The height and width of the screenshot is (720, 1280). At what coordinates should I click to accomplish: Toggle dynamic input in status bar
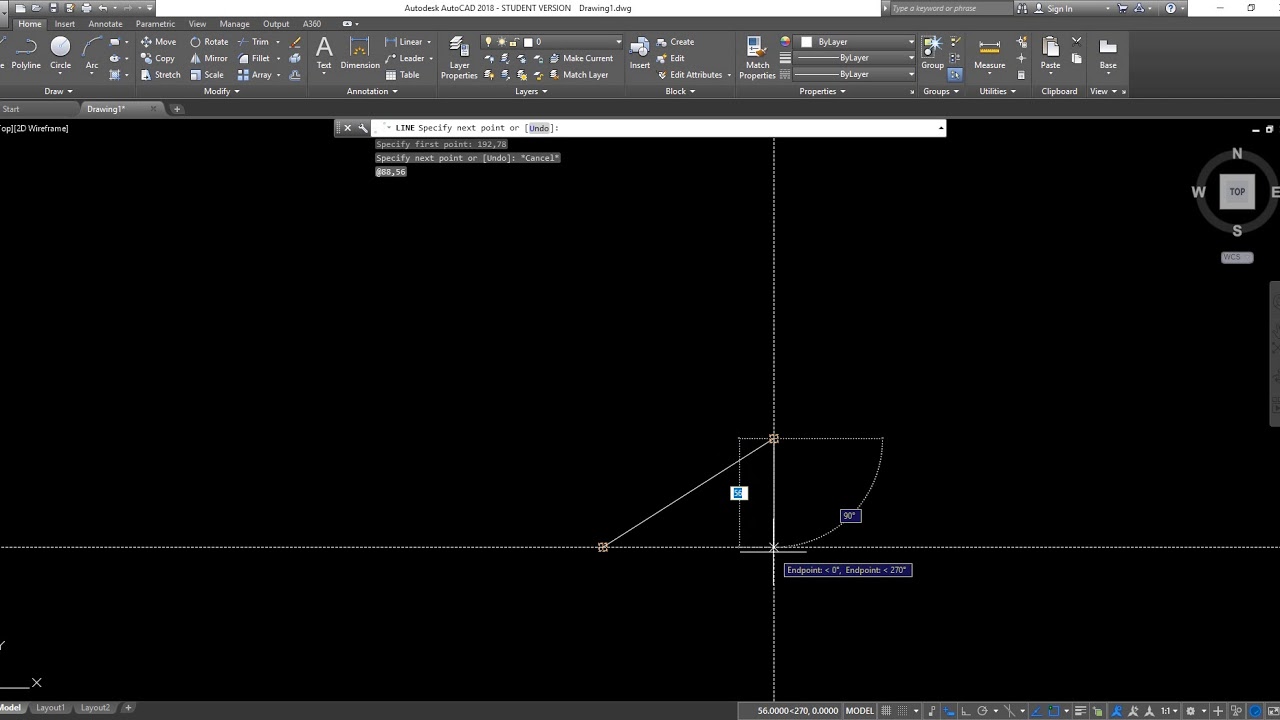coord(947,710)
